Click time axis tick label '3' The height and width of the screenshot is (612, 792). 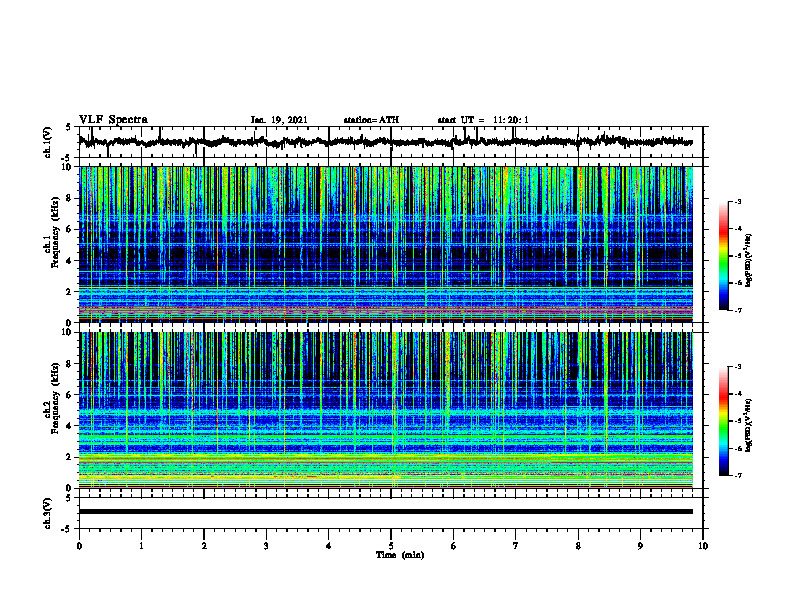[266, 546]
